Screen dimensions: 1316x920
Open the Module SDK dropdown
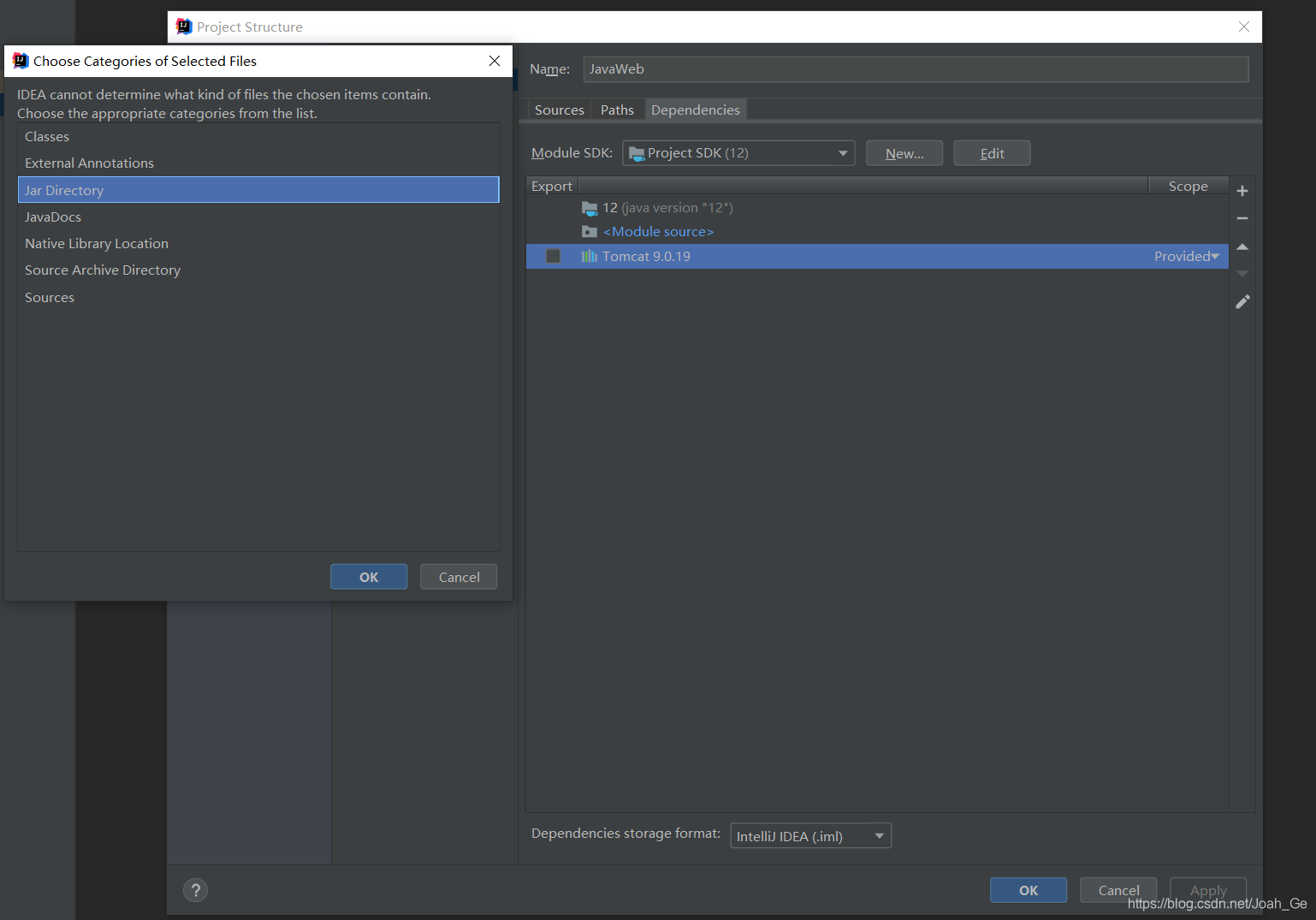coord(738,153)
